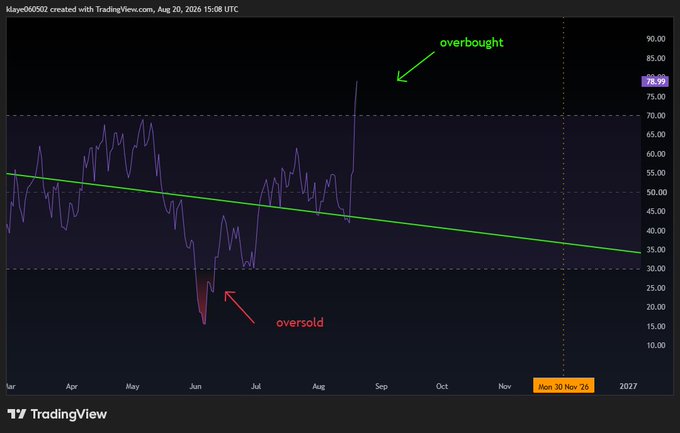Image resolution: width=680 pixels, height=433 pixels.
Task: Click the Apr label on time axis
Action: pos(72,386)
